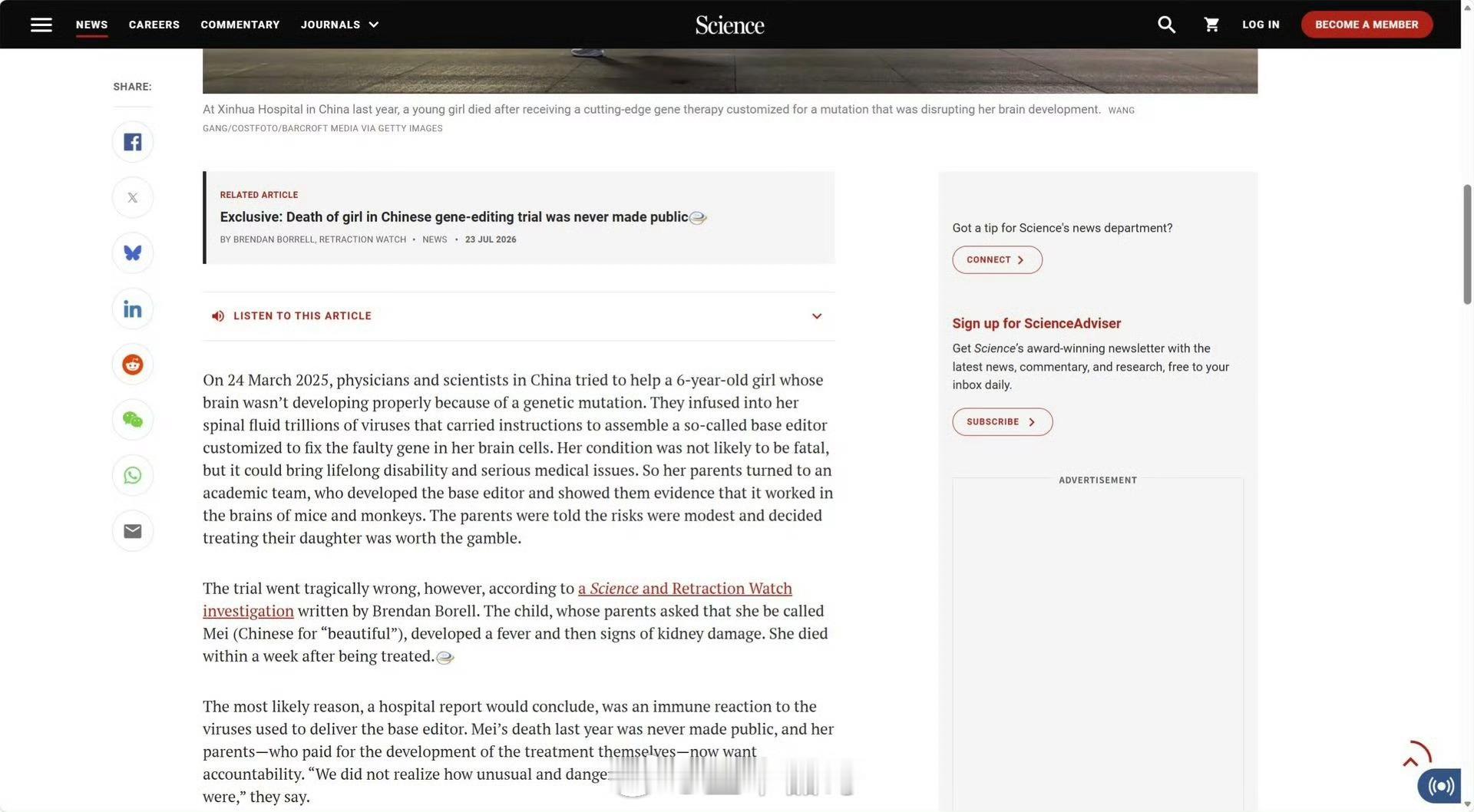Click the Sign up for ScienceAdviser heading
The width and height of the screenshot is (1474, 812).
pos(1036,324)
